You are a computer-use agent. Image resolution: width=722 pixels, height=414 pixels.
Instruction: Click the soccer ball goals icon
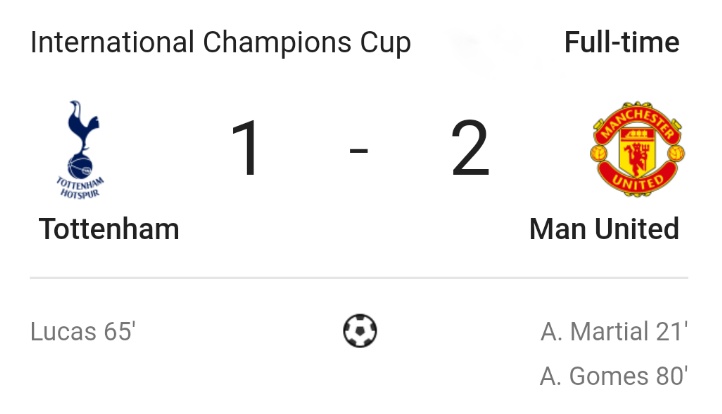click(x=360, y=330)
